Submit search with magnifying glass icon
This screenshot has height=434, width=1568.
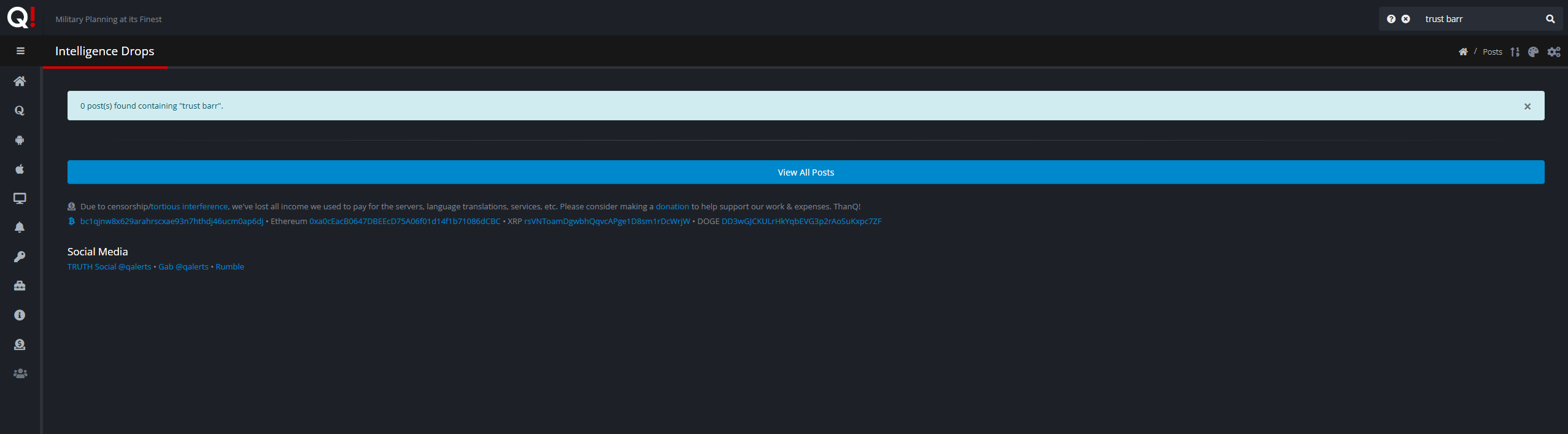click(x=1550, y=19)
